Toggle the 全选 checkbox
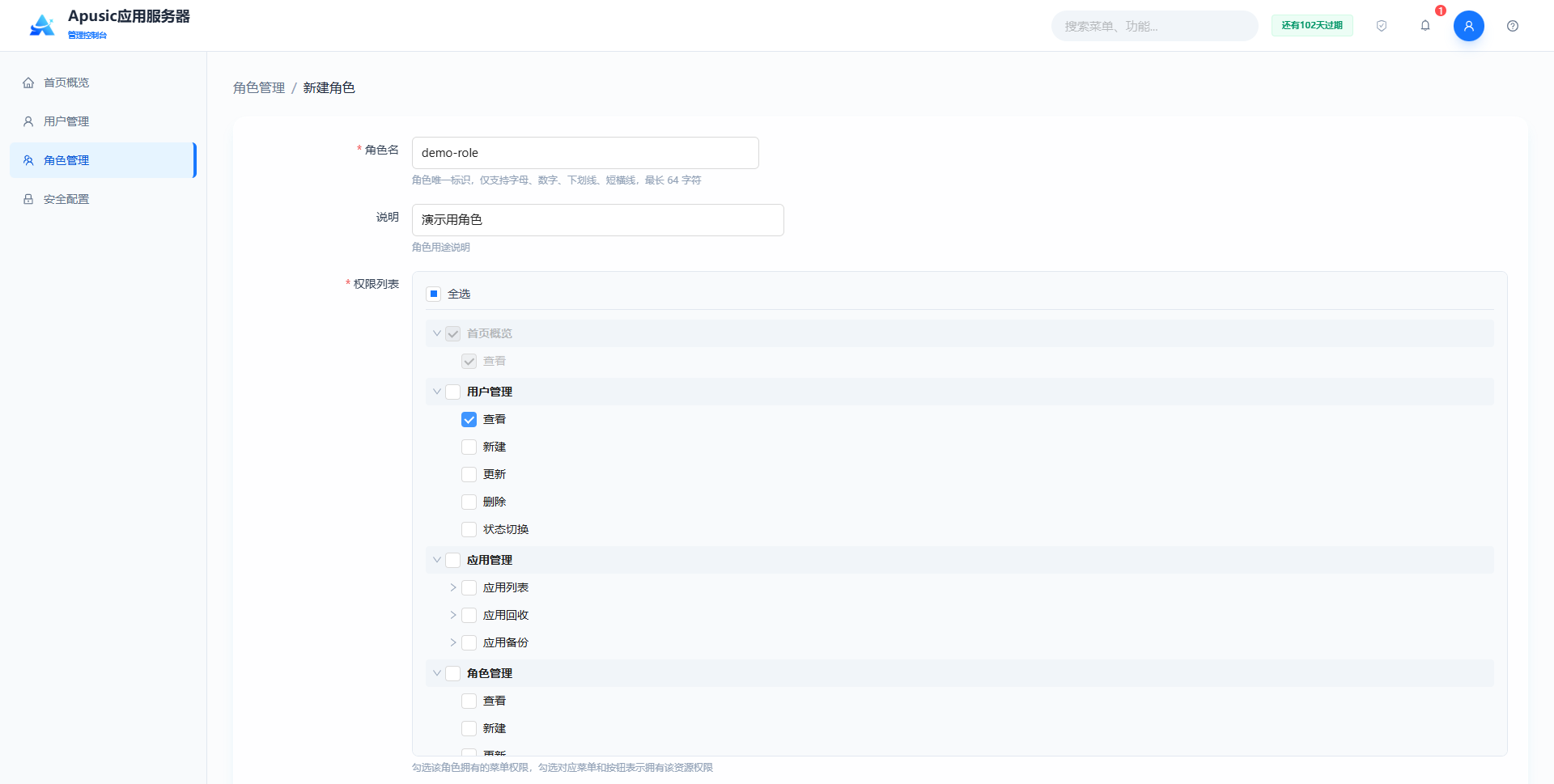Screen dimensions: 1554x784 click(x=434, y=294)
